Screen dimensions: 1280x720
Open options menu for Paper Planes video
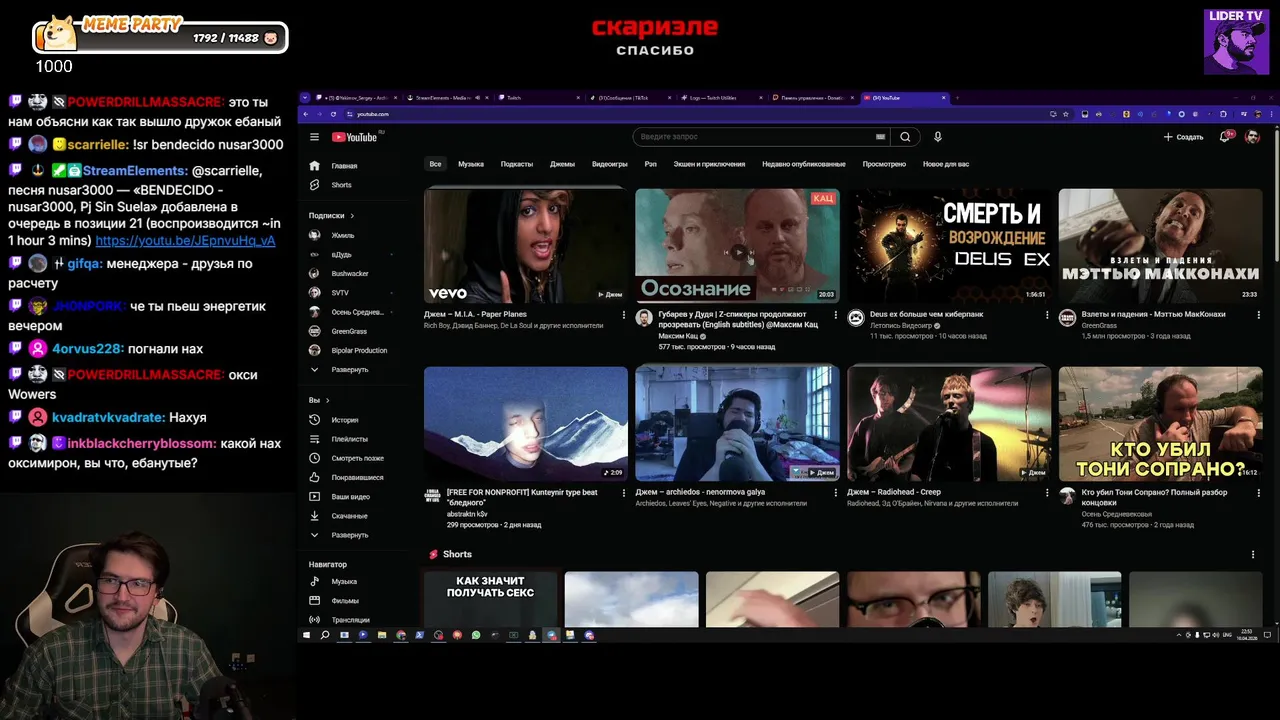point(624,315)
